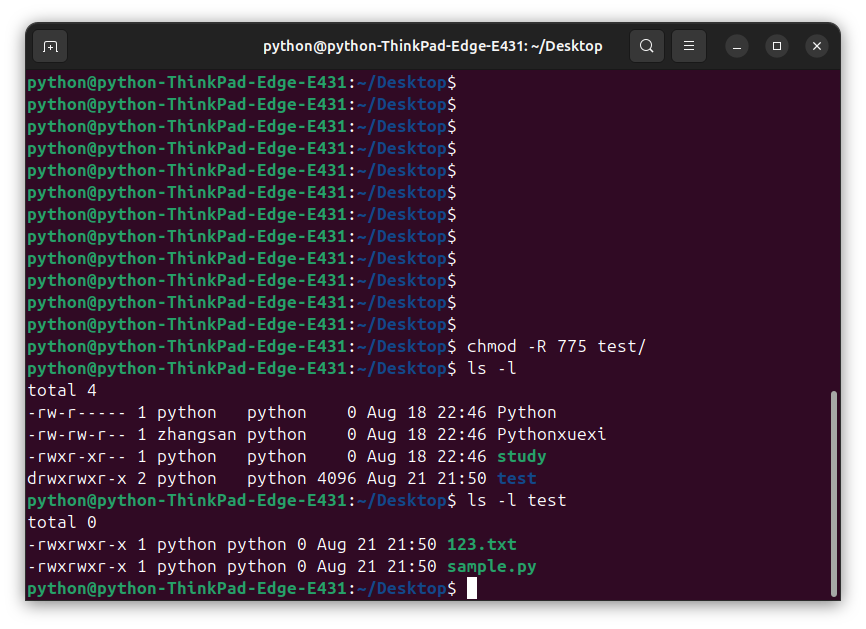Click the file name sample.py
866x629 pixels.
tap(492, 567)
